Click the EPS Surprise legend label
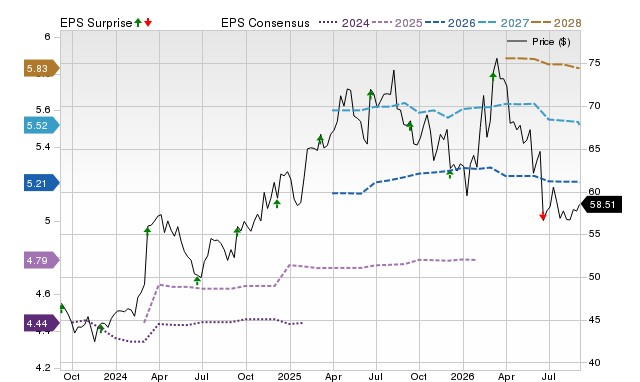This screenshot has width=640, height=382. (96, 23)
